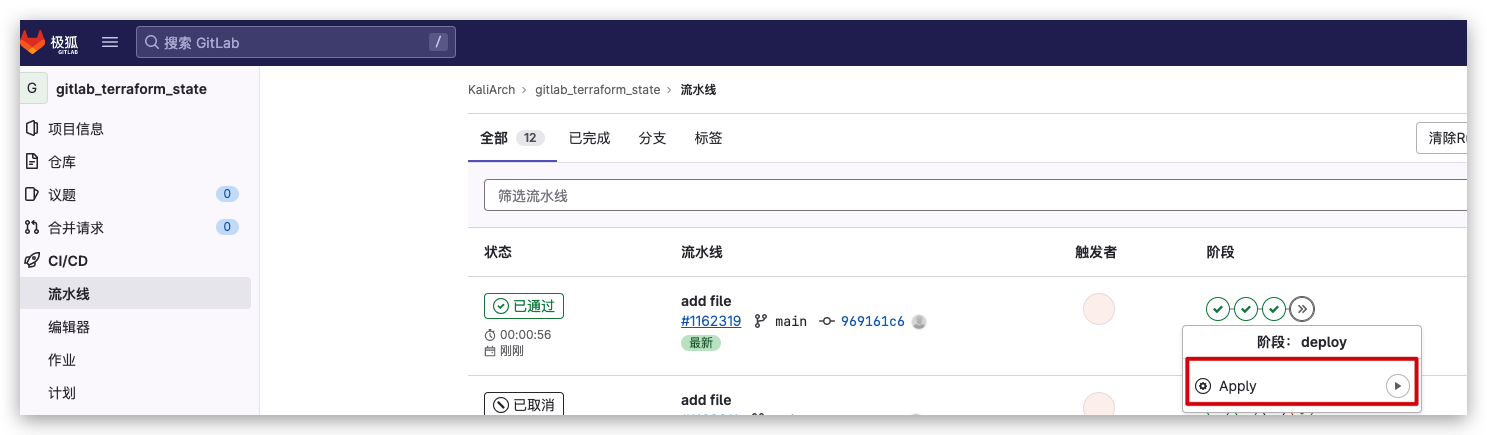Click the third passed stage checkmark icon
The image size is (1487, 435).
(x=1273, y=309)
